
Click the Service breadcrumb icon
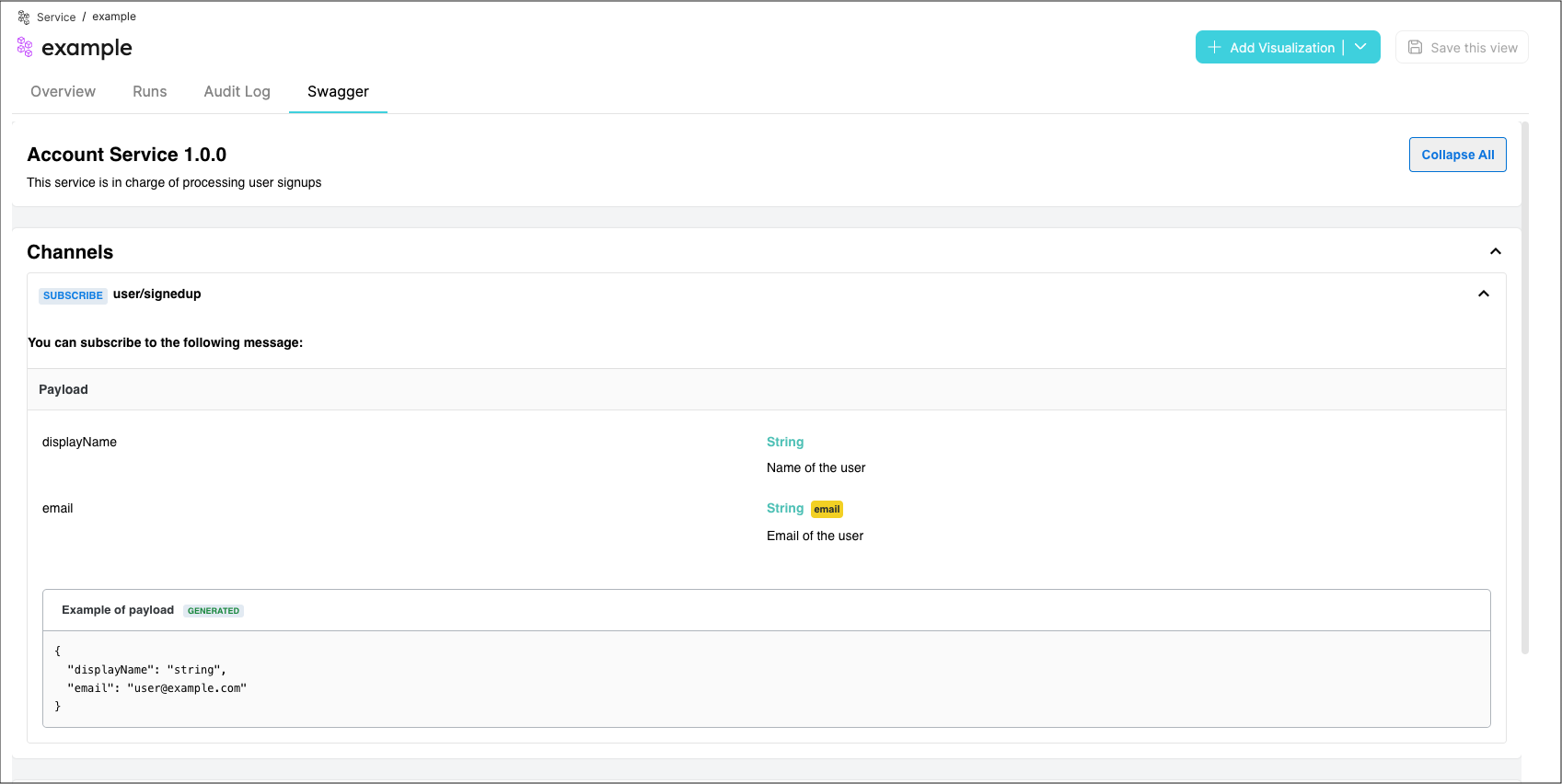click(x=24, y=17)
